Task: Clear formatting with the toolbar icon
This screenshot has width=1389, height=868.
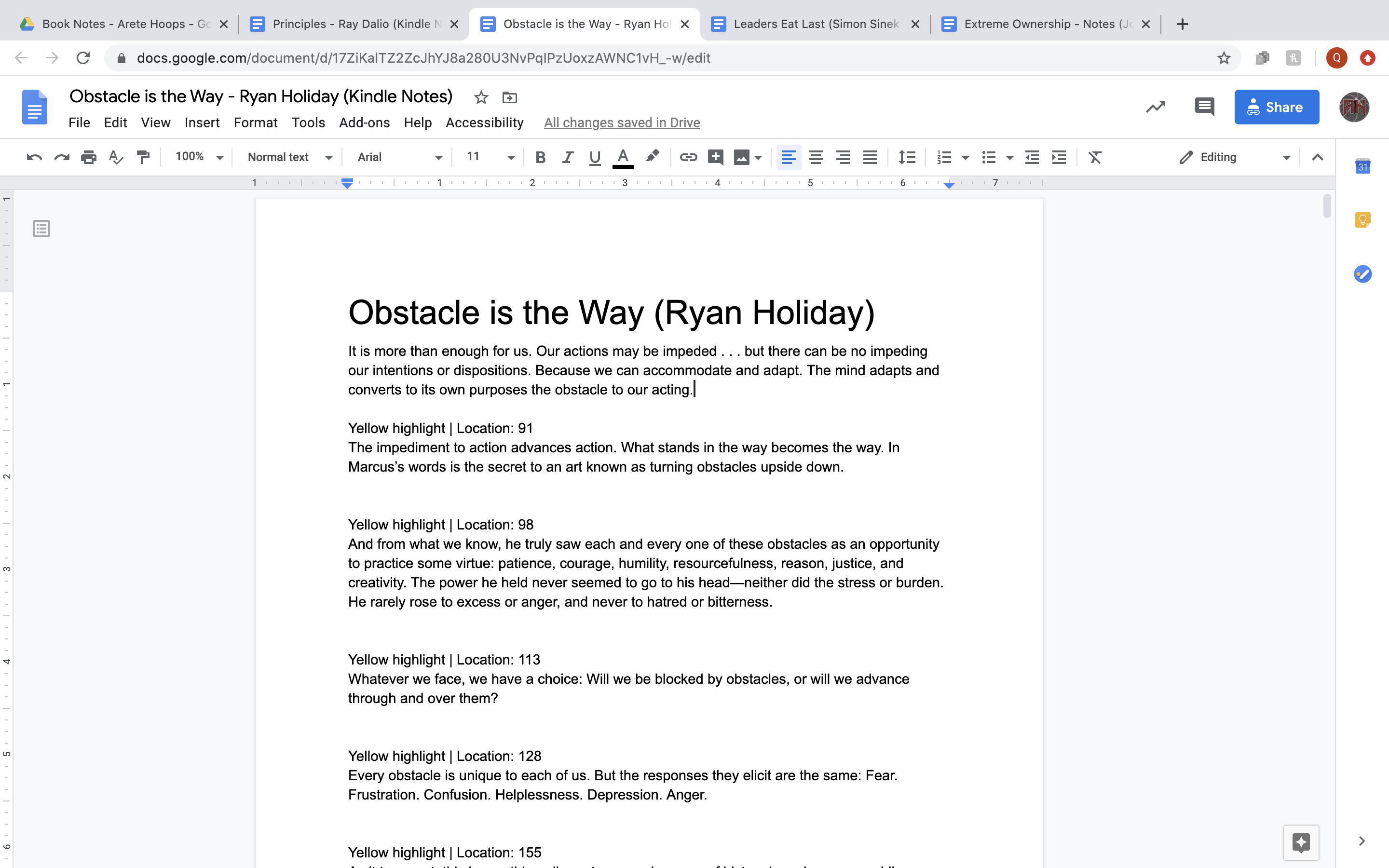Action: (x=1095, y=157)
